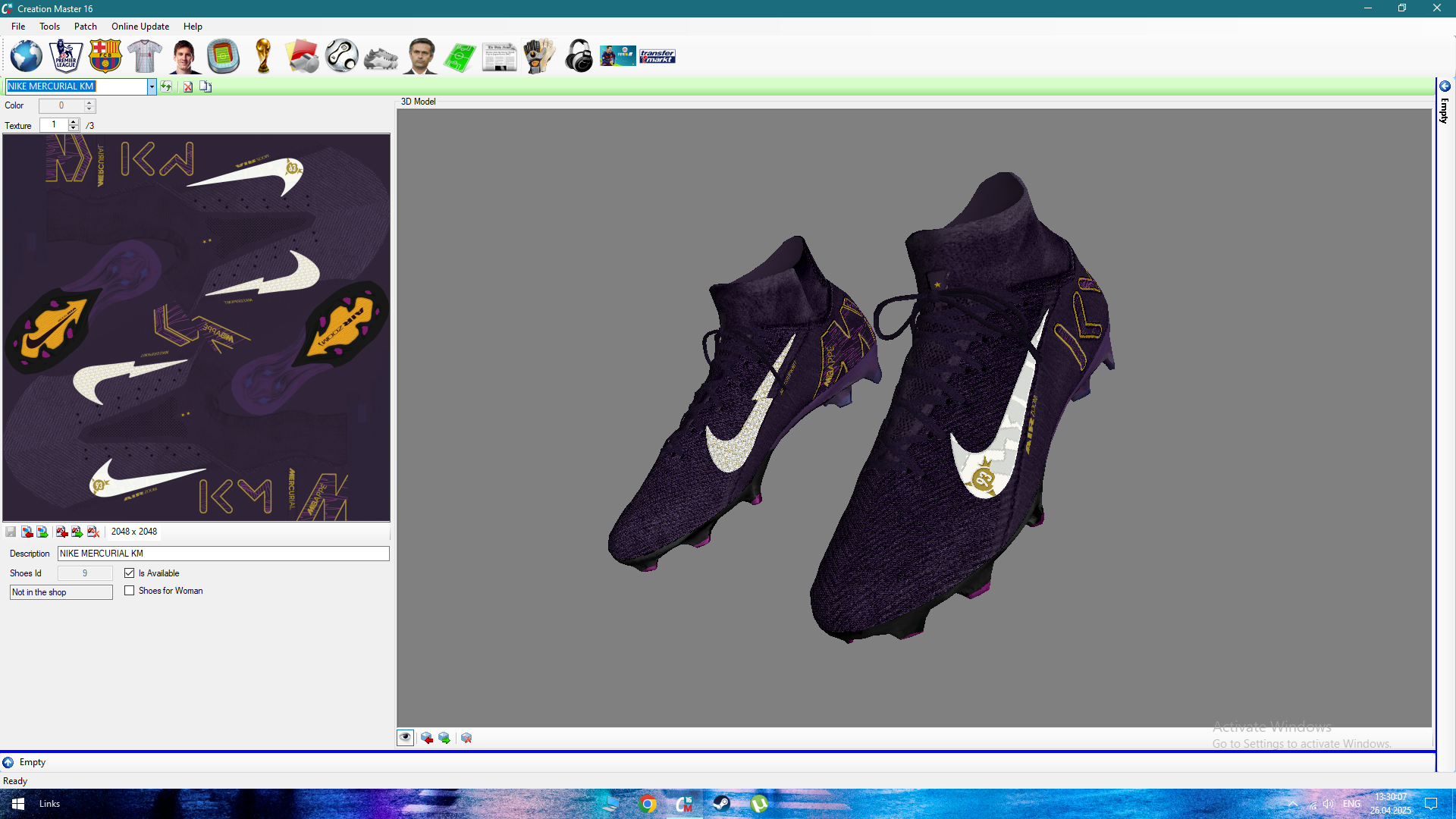Open Google Chrome from the taskbar
Image resolution: width=1456 pixels, height=819 pixels.
tap(648, 804)
